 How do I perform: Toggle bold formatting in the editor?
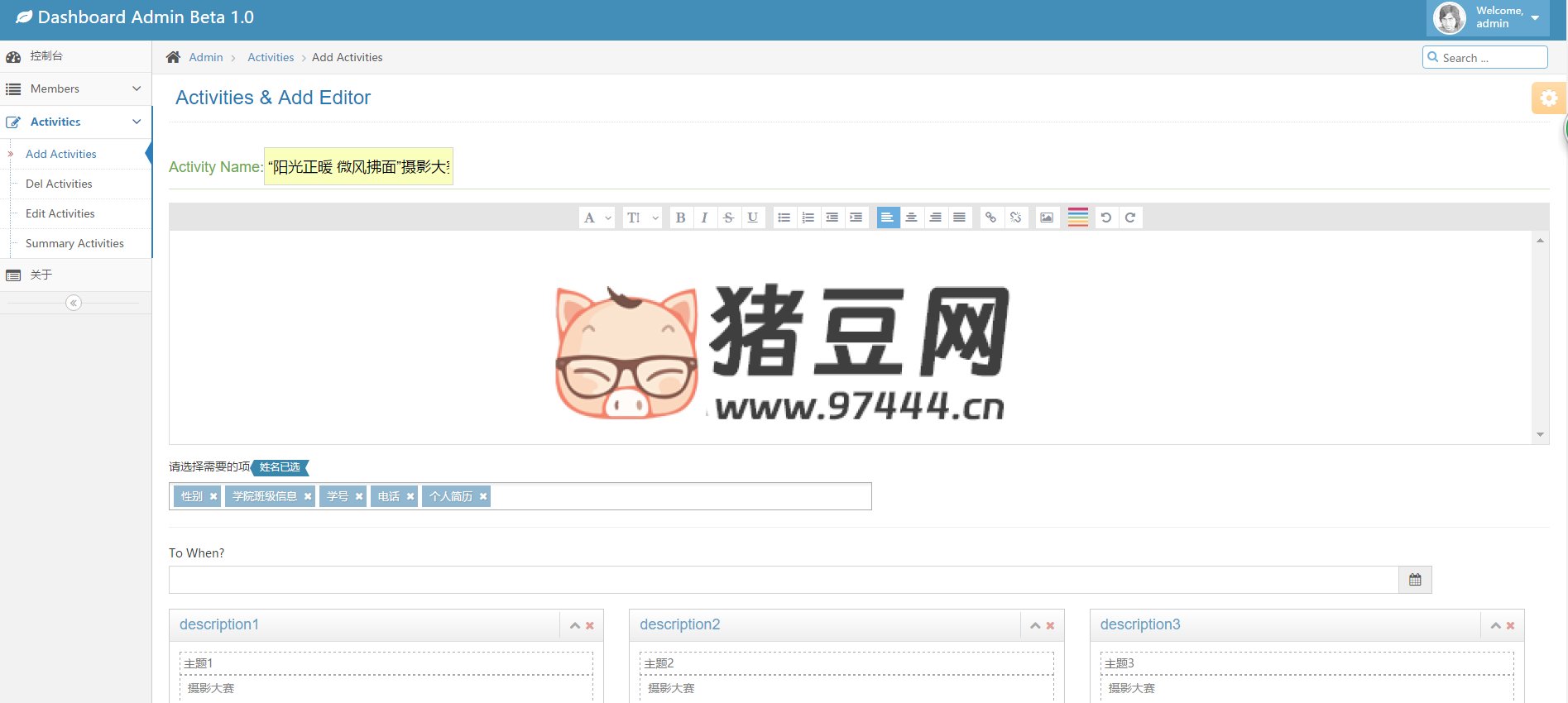click(680, 218)
